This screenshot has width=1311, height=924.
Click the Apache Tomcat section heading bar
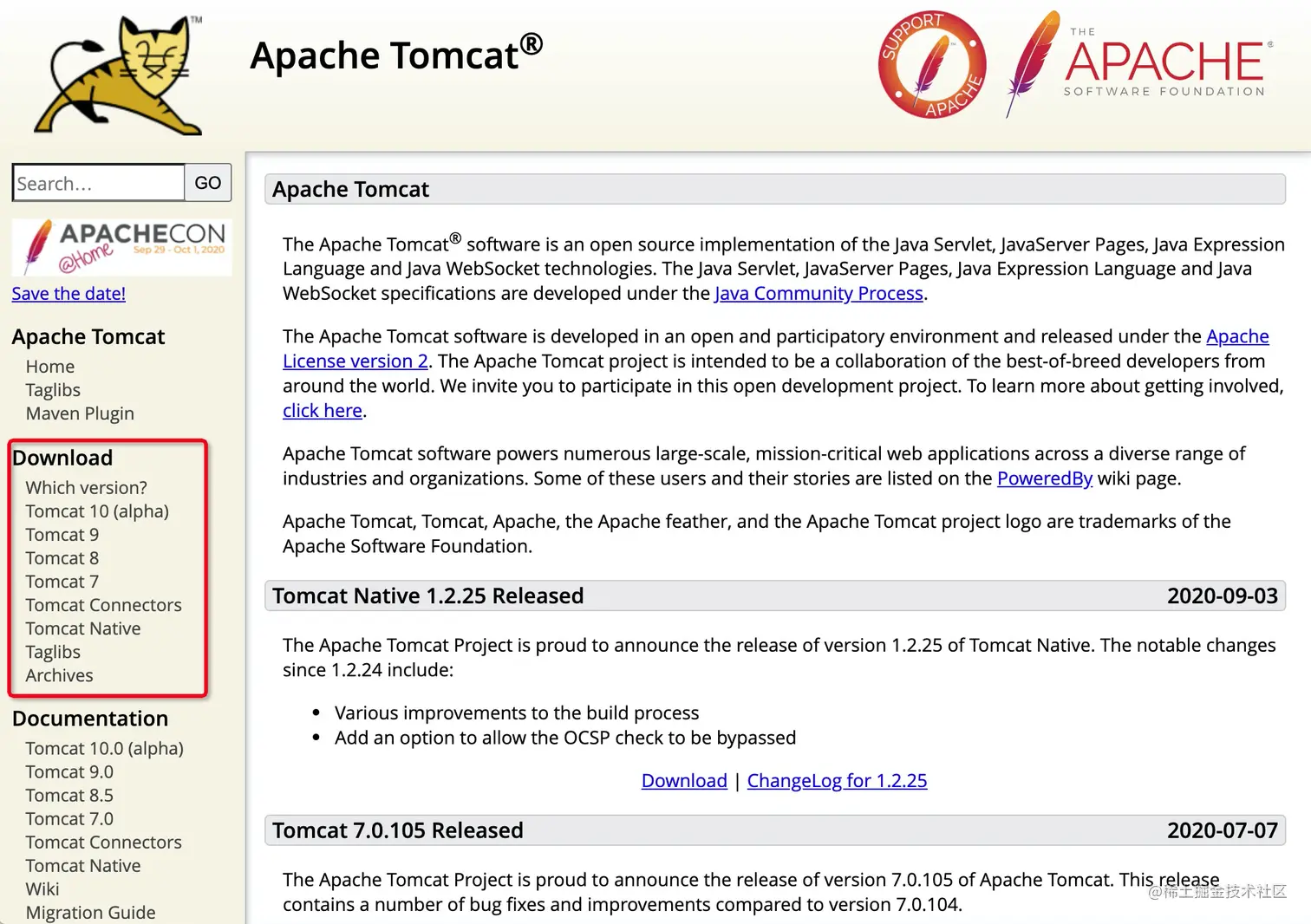pyautogui.click(x=775, y=189)
